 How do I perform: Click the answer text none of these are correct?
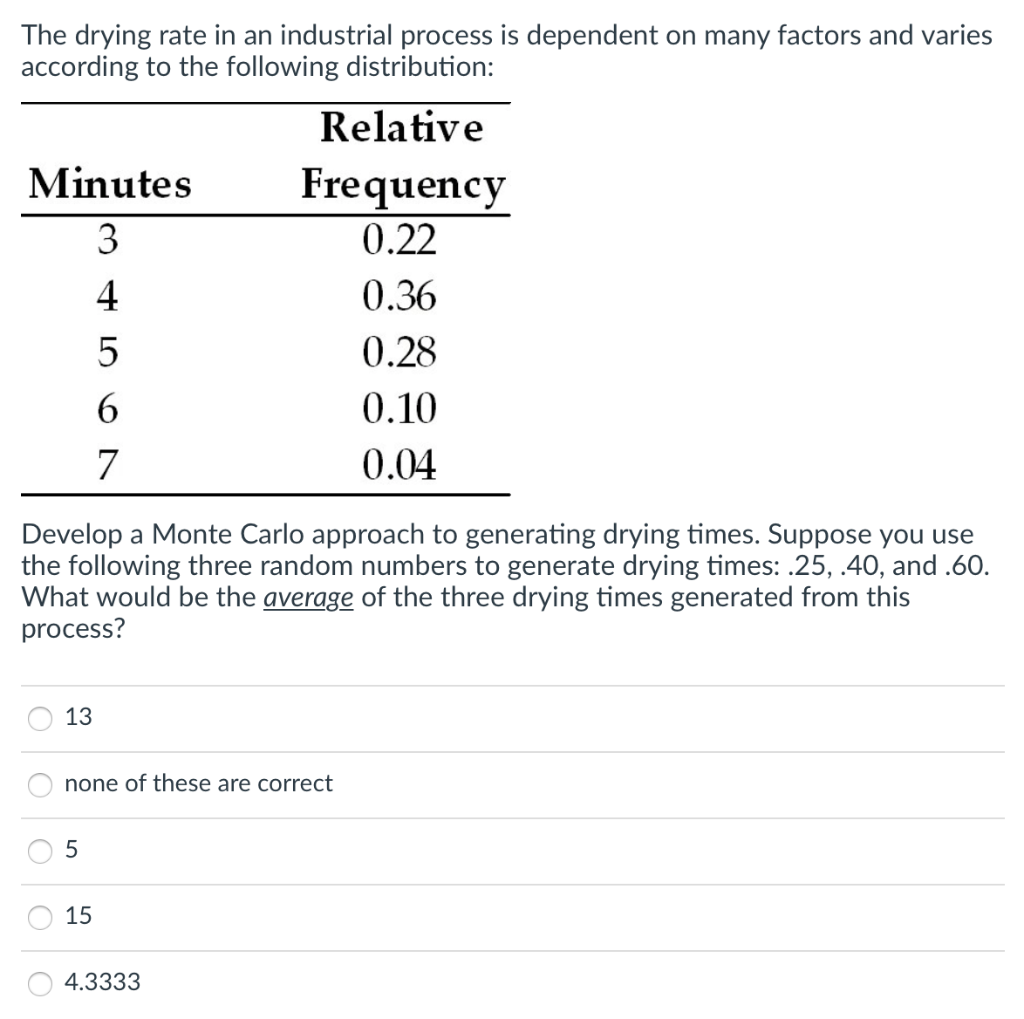point(196,784)
